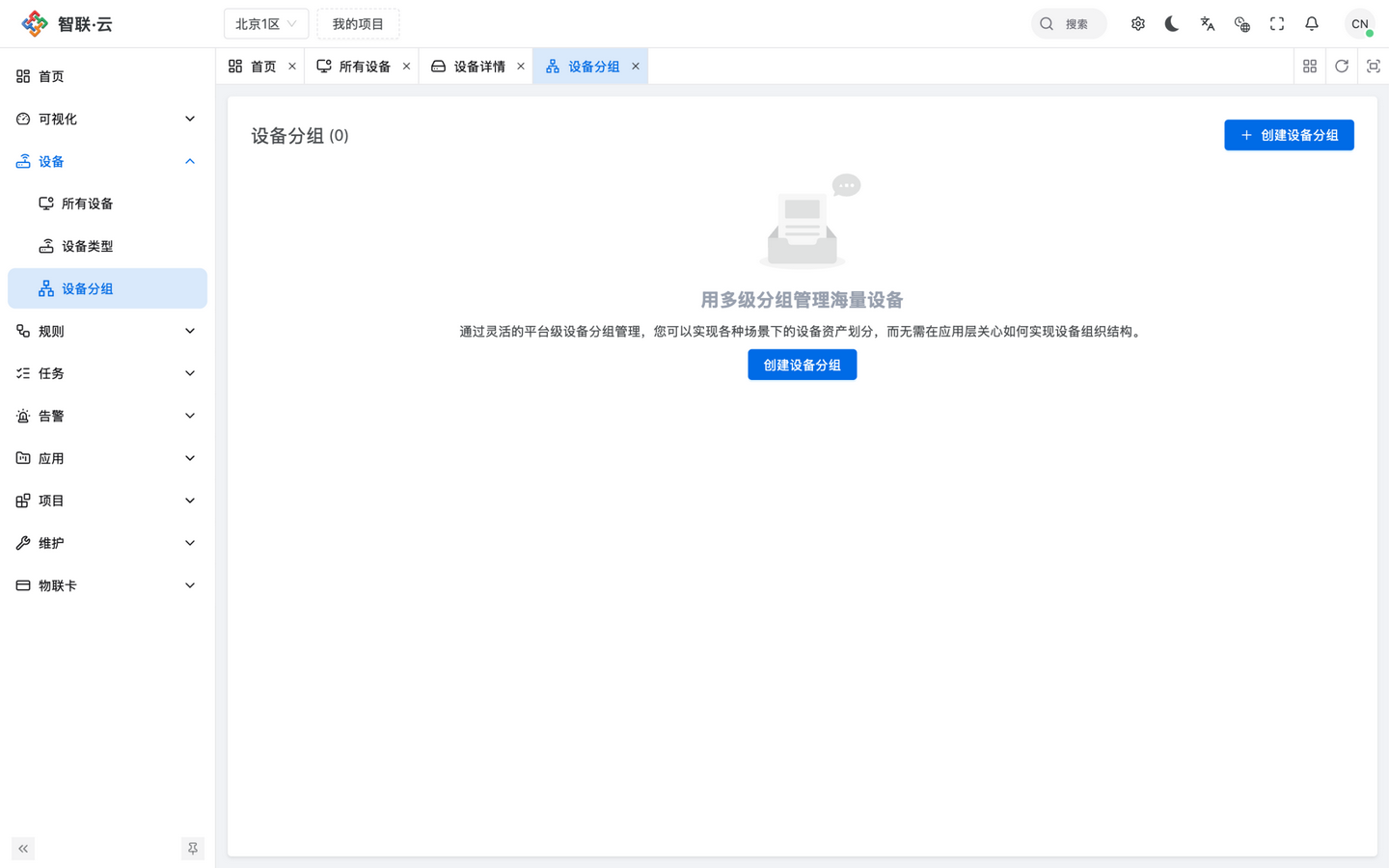1389x868 pixels.
Task: Open notifications bell
Action: pos(1312,24)
